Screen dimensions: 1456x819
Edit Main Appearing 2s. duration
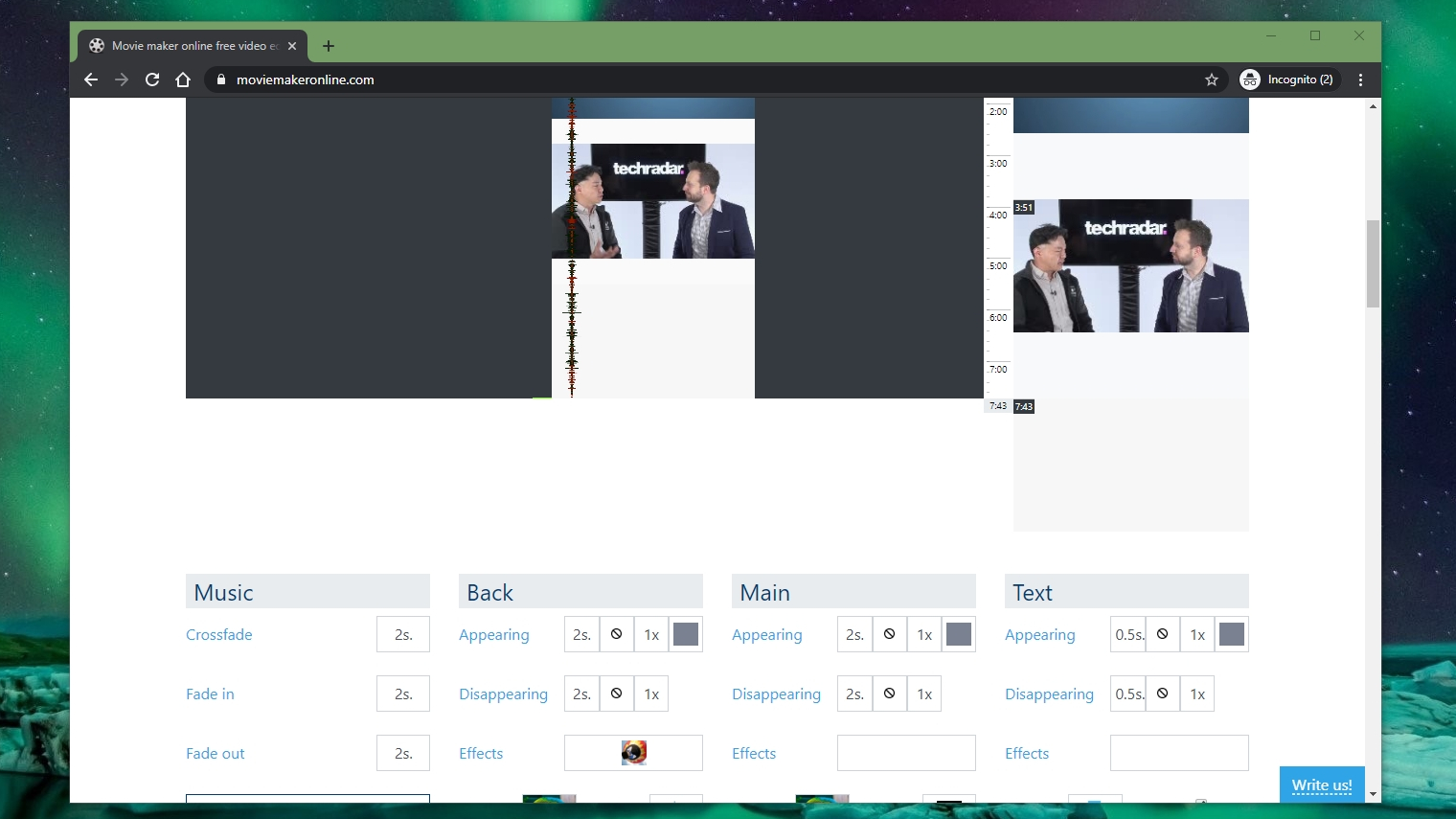854,634
